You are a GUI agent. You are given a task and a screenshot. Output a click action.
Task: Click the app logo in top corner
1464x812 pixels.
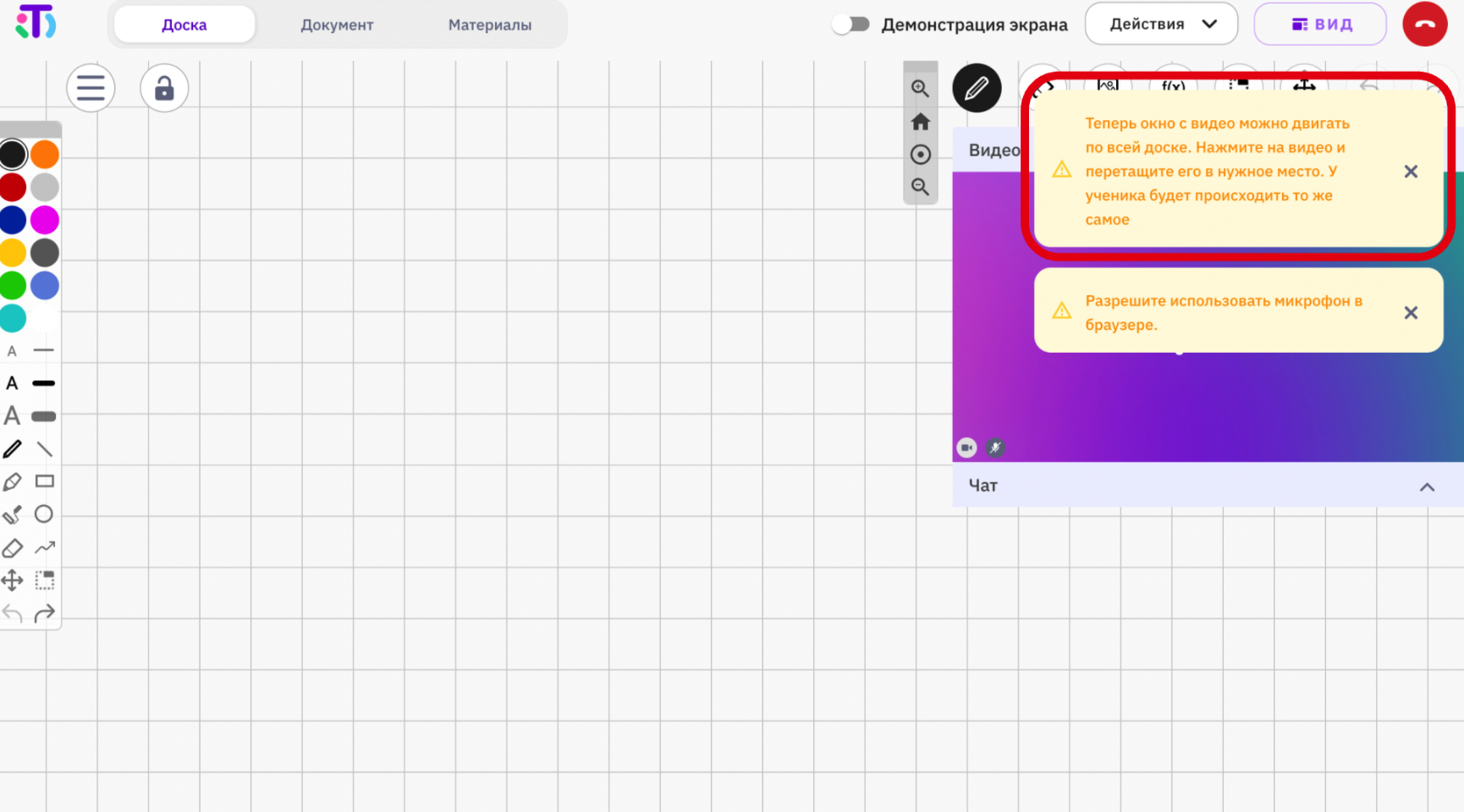[36, 22]
